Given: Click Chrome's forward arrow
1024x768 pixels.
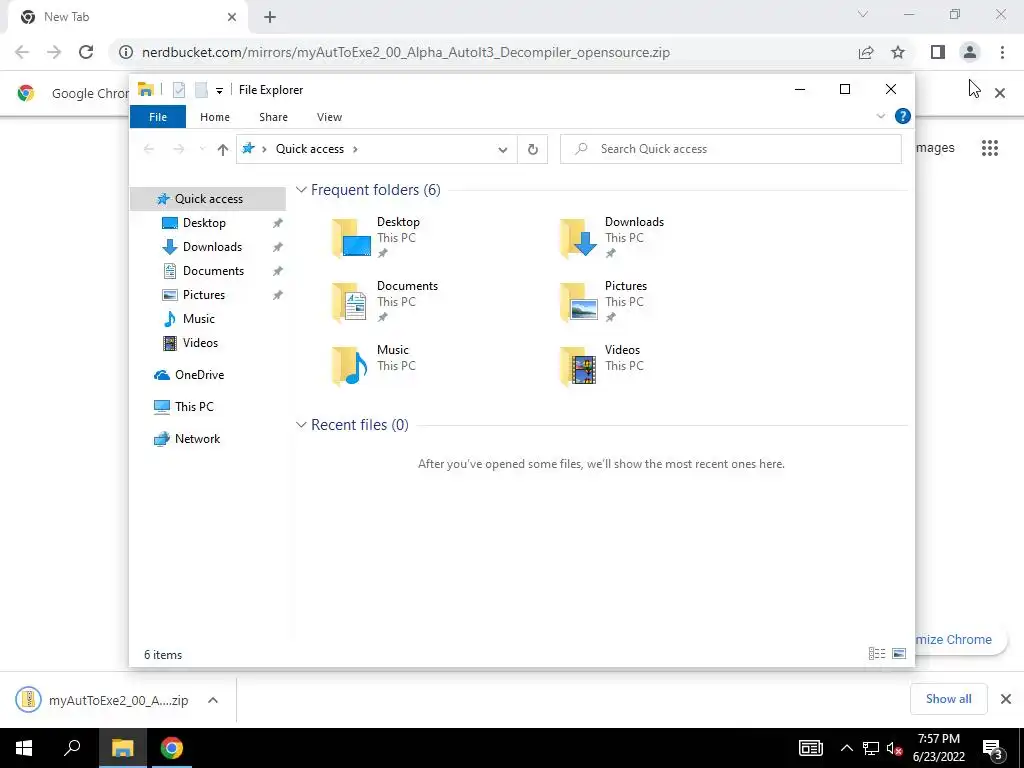Looking at the screenshot, I should 54,52.
